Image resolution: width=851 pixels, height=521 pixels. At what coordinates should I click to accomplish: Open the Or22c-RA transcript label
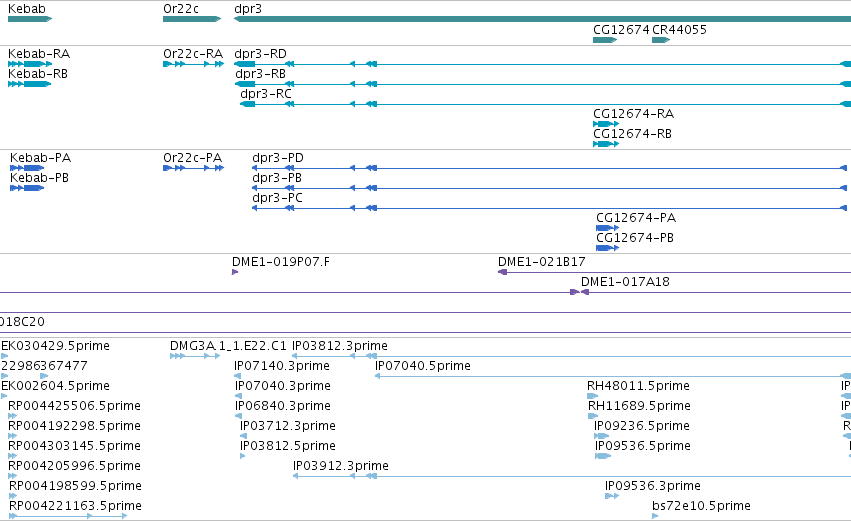(193, 54)
